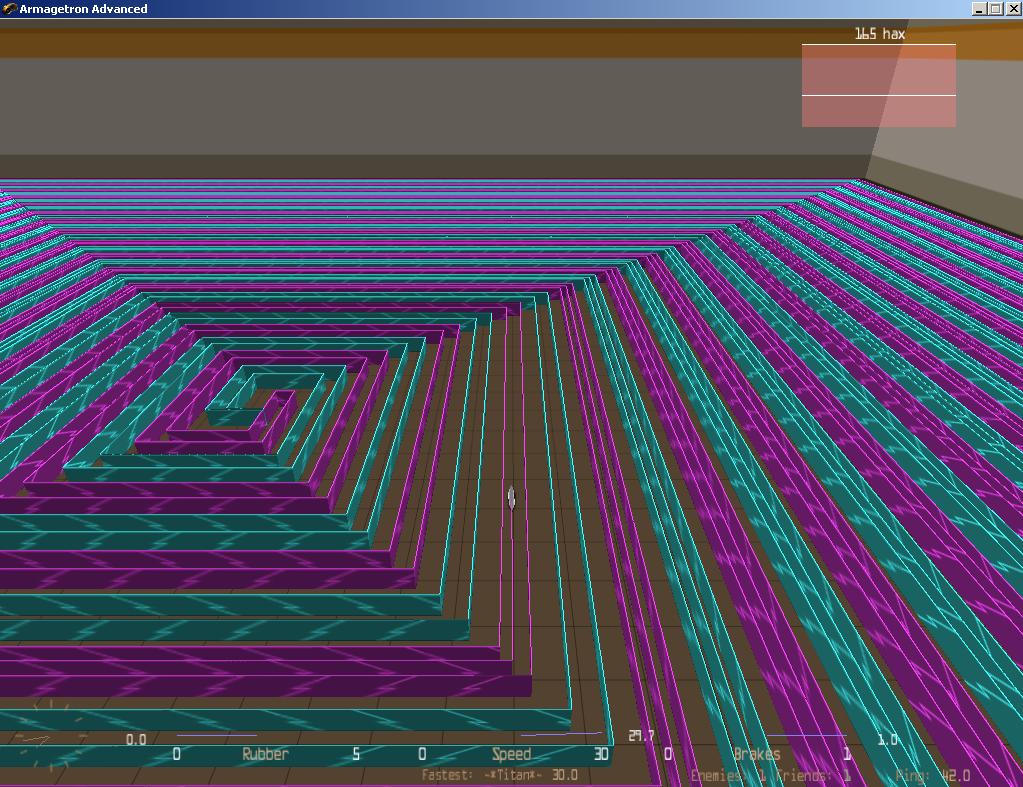Click the 29.7 current speed readout
Image resolution: width=1023 pixels, height=787 pixels.
point(641,736)
